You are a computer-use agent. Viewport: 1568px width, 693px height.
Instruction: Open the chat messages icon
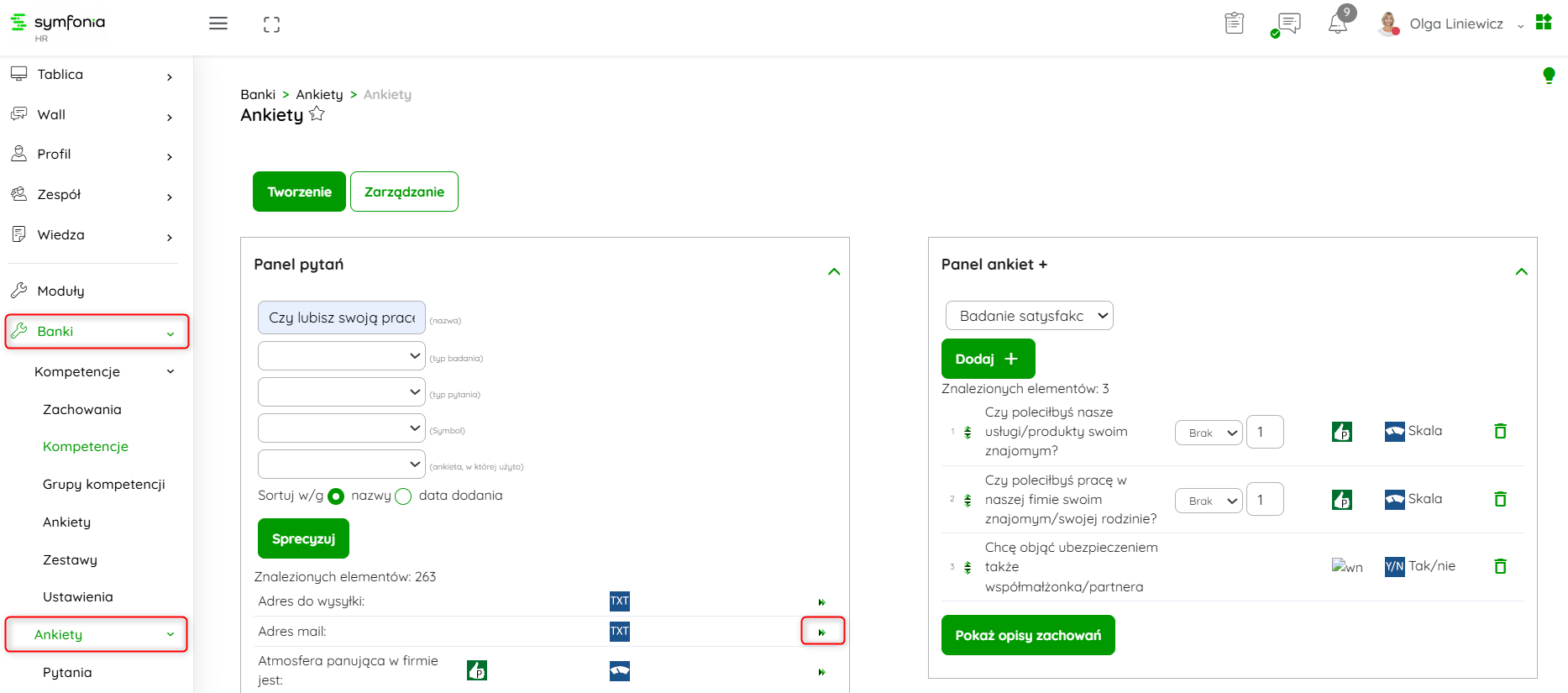coord(1287,24)
